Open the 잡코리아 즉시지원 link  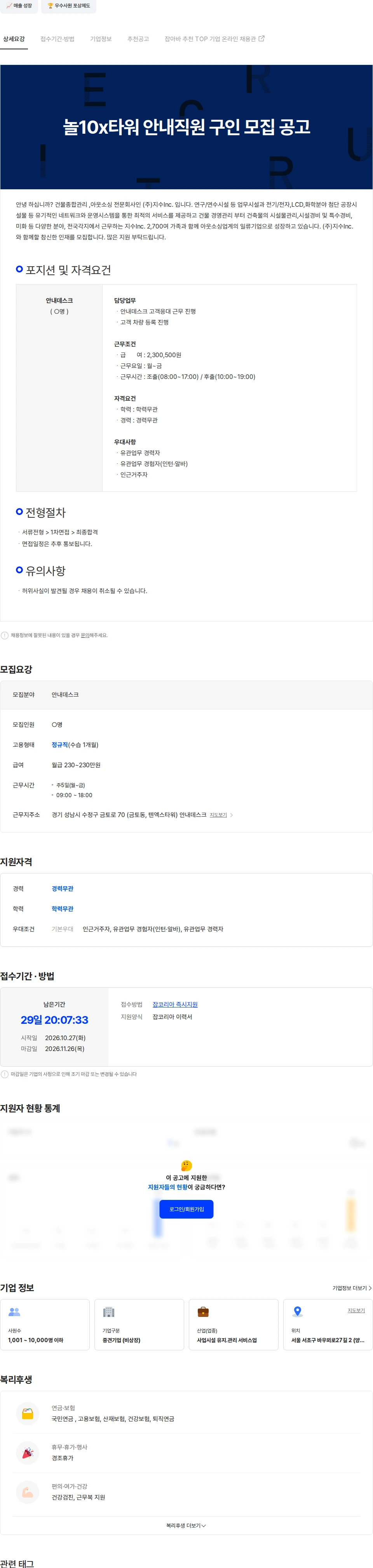point(174,1004)
